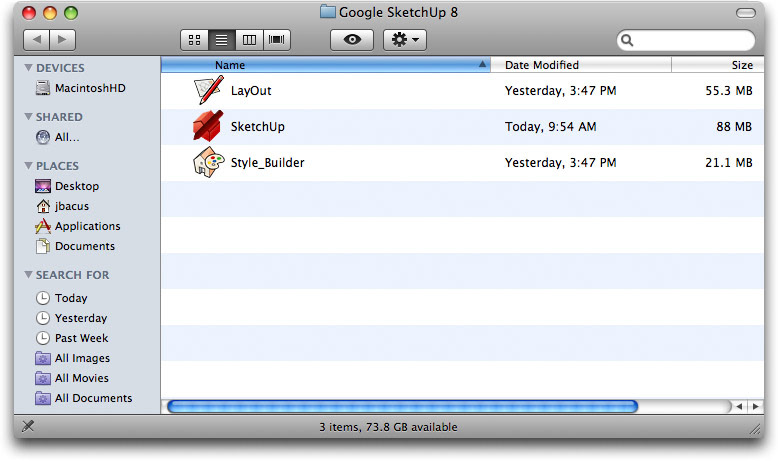Select the All Movies smart folder icon
Screen dimensions: 778x461
point(43,378)
